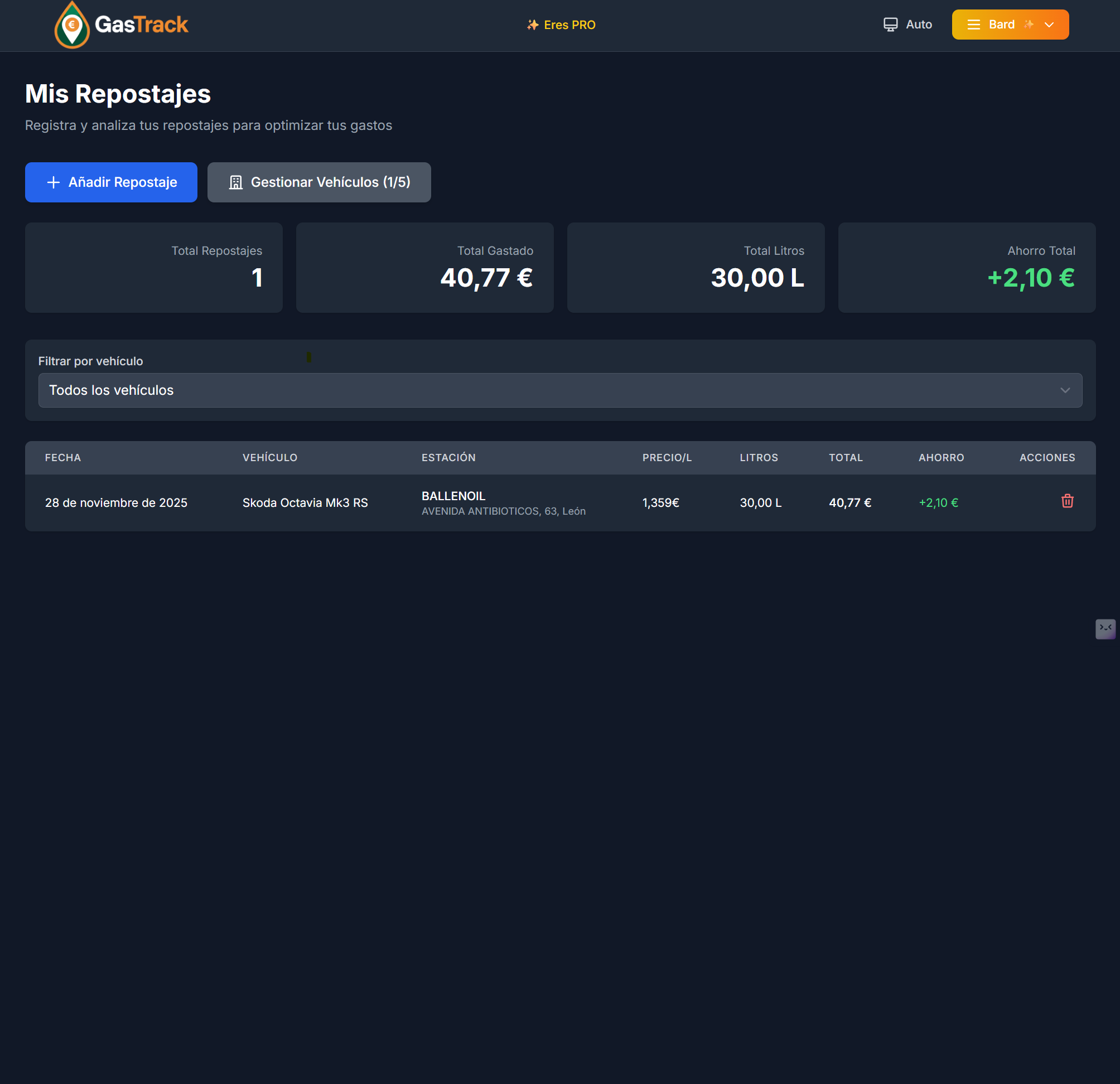Screen dimensions: 1120x1084
Task: Click the PRECIO/L column header
Action: (667, 457)
